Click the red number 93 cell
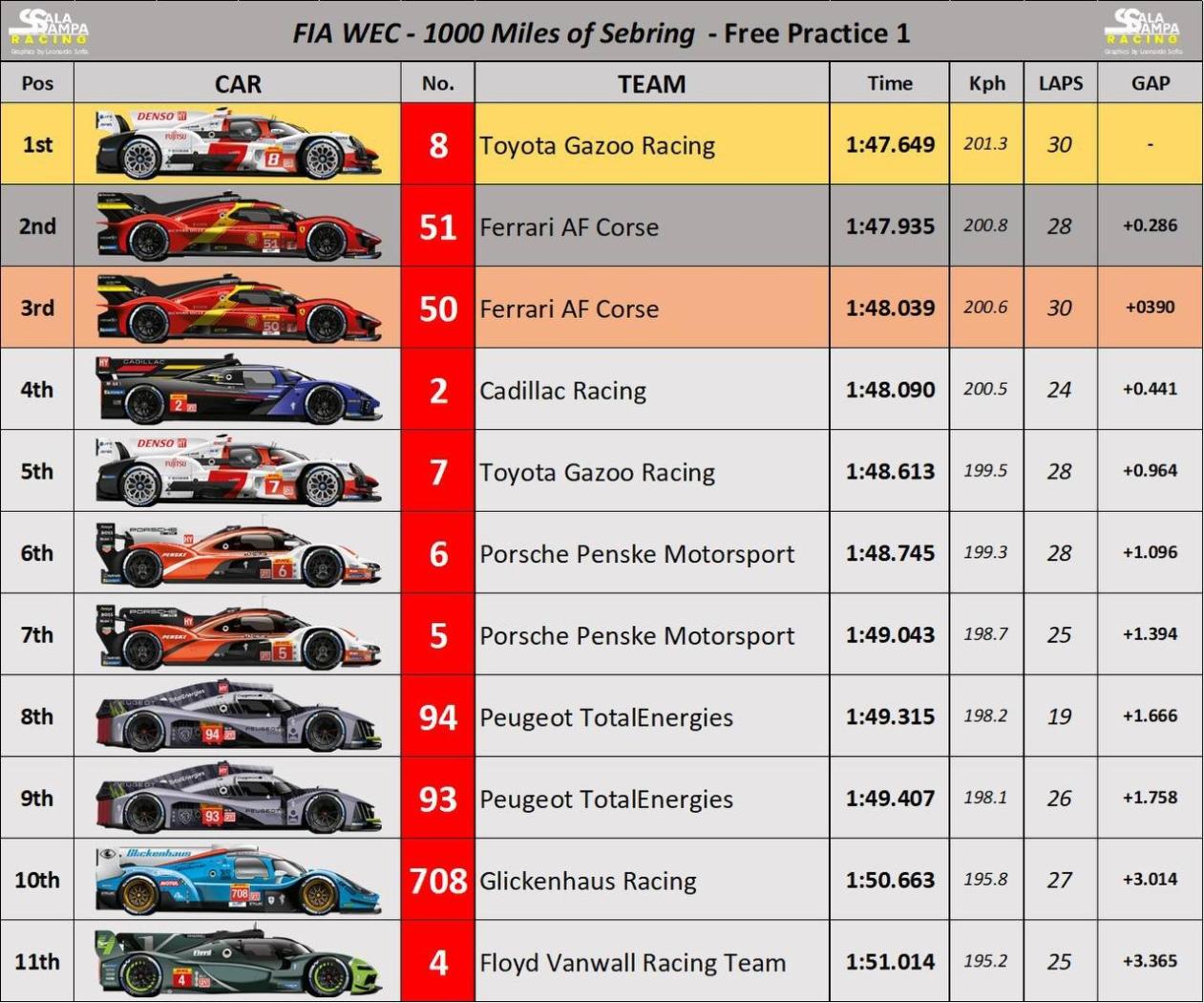 click(438, 799)
